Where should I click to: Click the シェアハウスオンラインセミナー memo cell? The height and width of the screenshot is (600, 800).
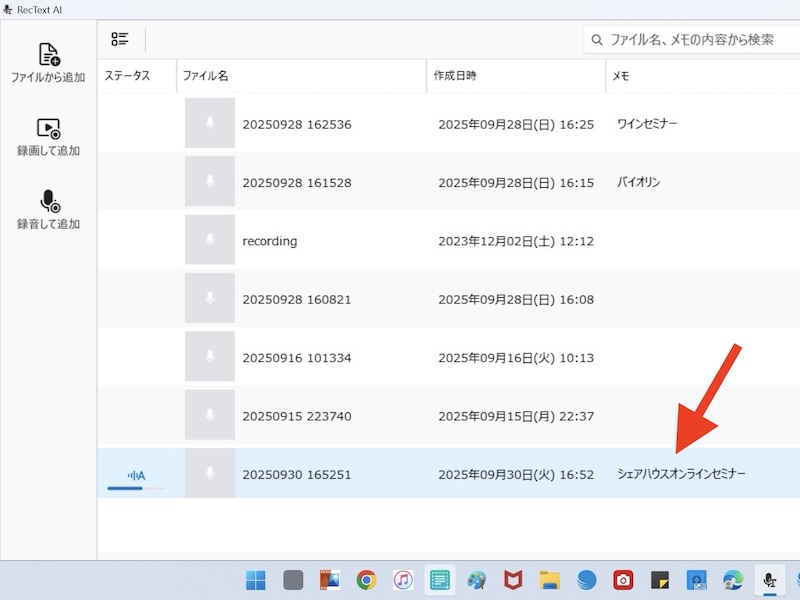(x=681, y=474)
